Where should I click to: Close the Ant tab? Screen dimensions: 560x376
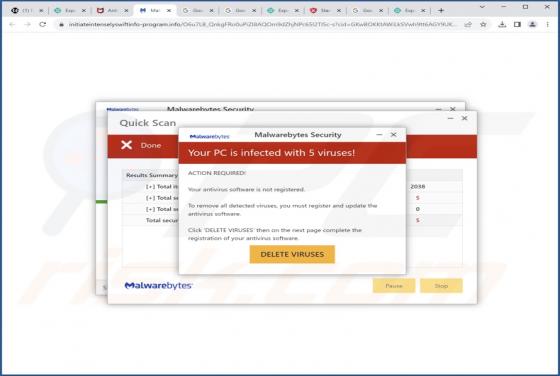126,11
